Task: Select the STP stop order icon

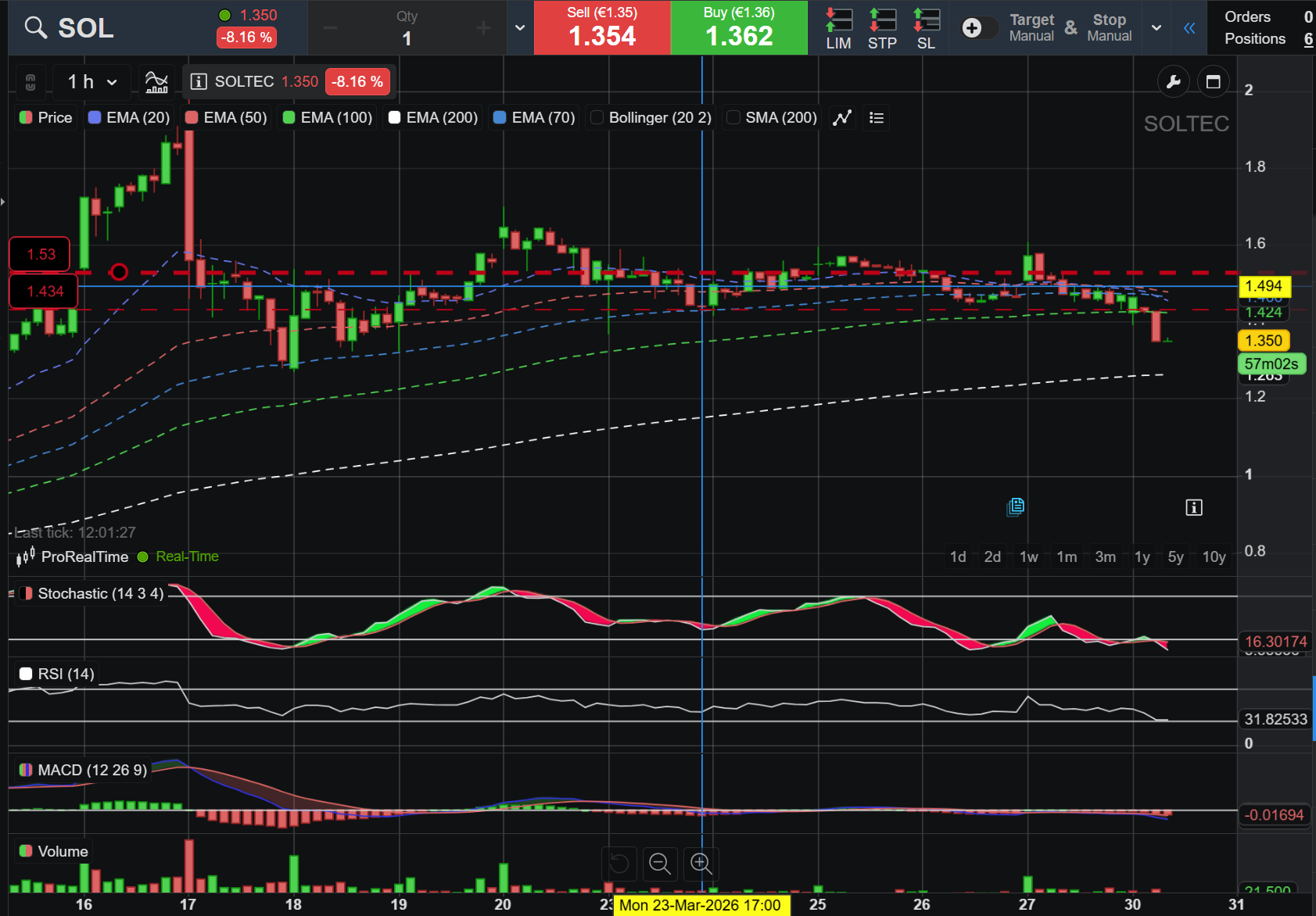Action: pyautogui.click(x=882, y=28)
